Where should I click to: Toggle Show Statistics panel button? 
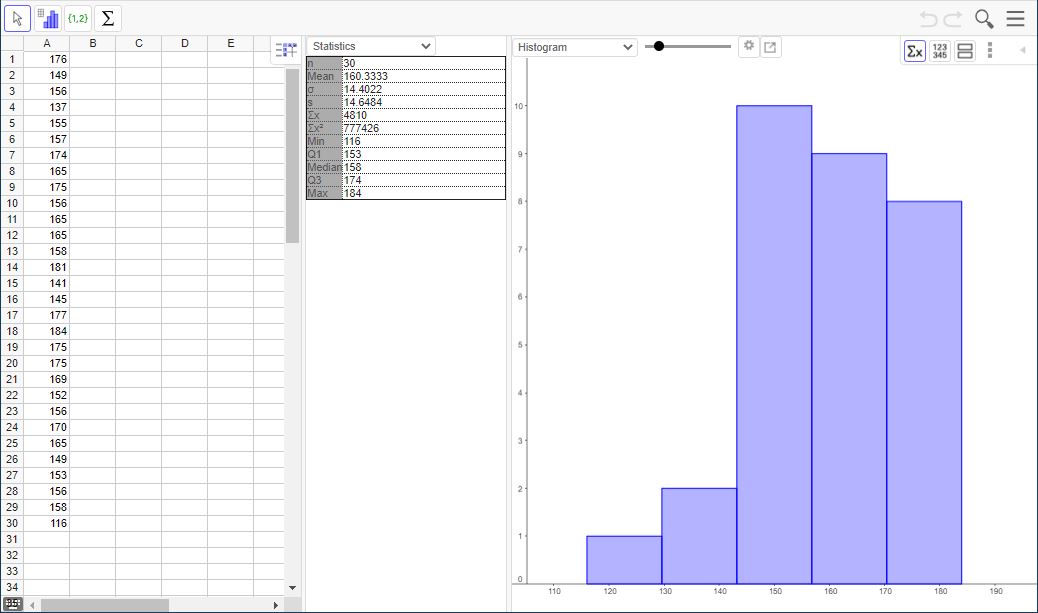click(x=914, y=51)
